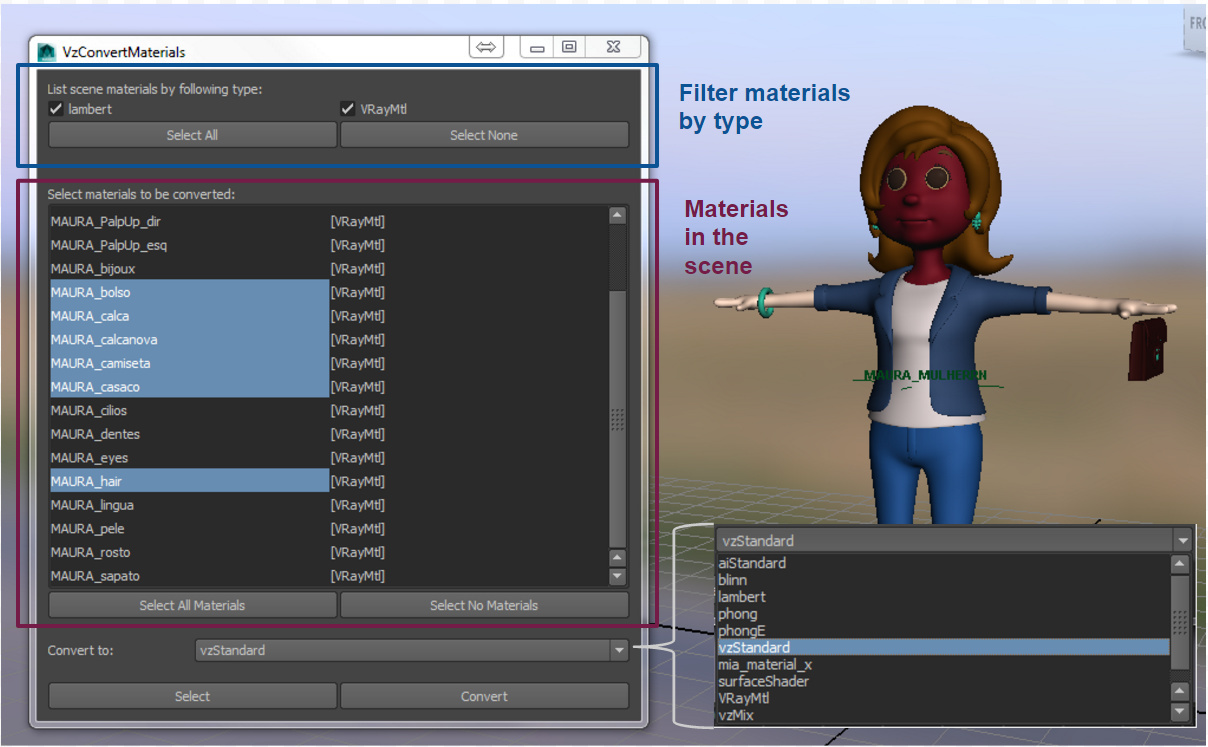
Task: Toggle the lambert material type checkbox
Action: [57, 109]
